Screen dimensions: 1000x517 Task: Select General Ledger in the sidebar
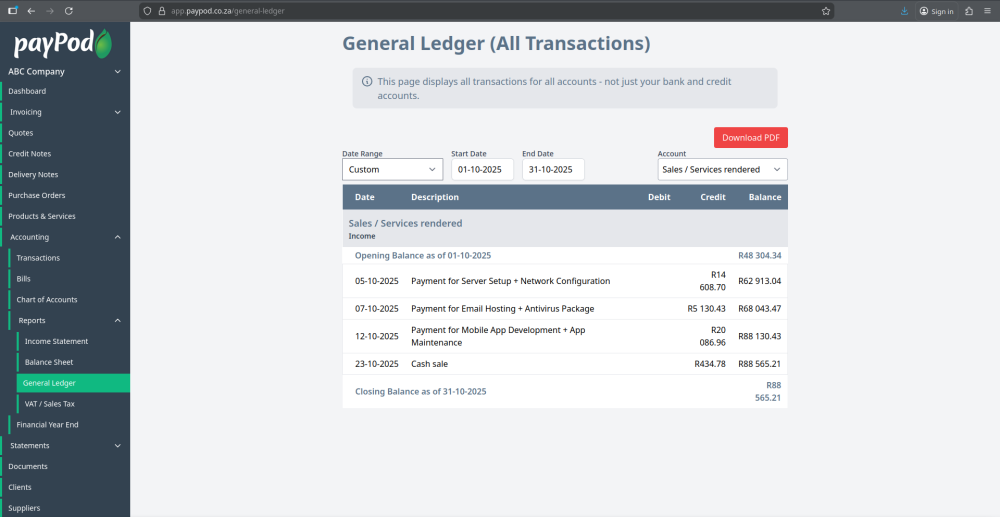[73, 383]
